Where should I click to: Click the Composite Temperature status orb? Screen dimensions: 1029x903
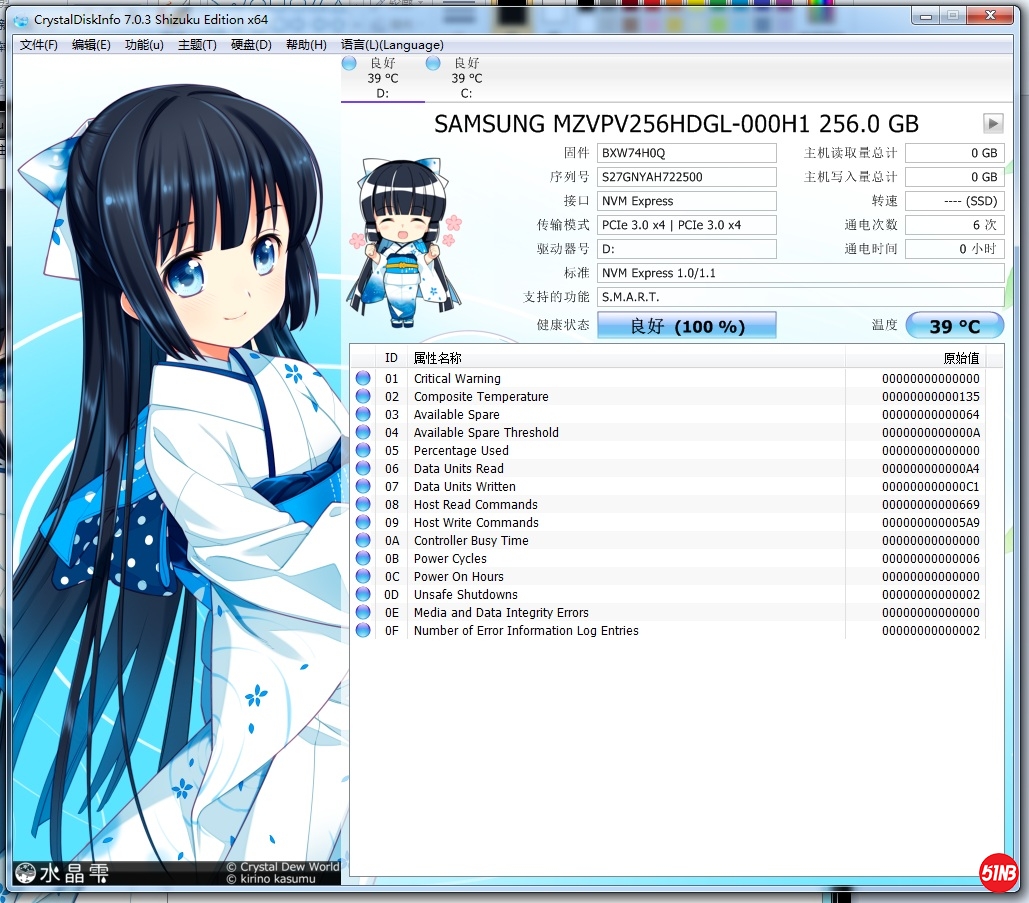pyautogui.click(x=363, y=397)
